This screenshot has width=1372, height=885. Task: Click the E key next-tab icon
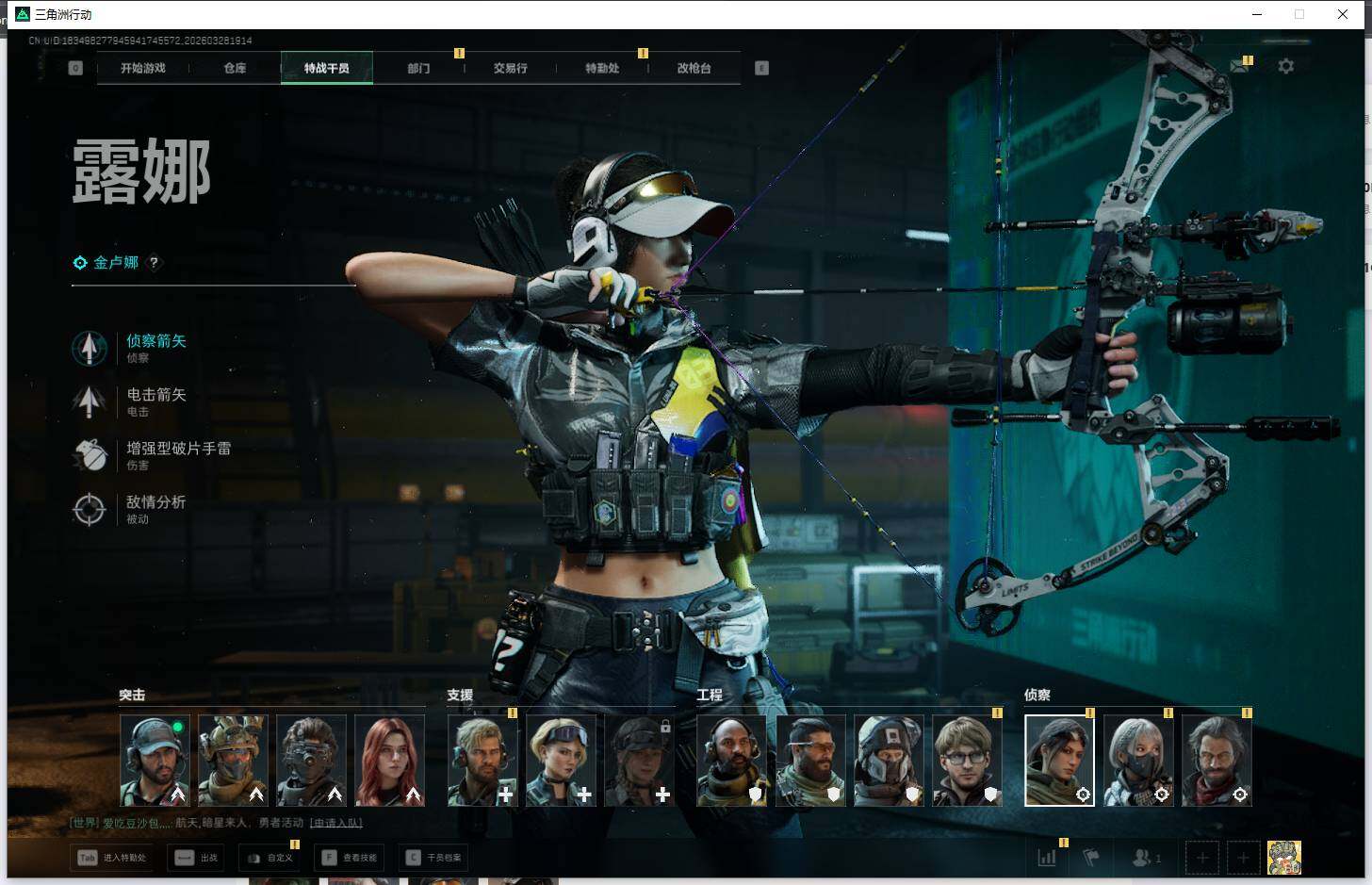tap(761, 68)
